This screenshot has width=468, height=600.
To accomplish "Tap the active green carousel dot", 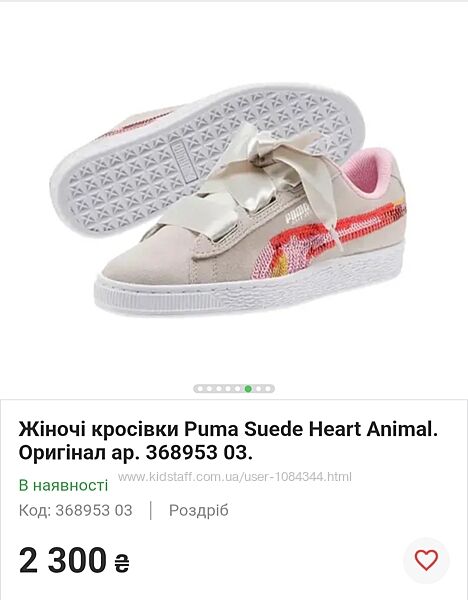I will [248, 389].
